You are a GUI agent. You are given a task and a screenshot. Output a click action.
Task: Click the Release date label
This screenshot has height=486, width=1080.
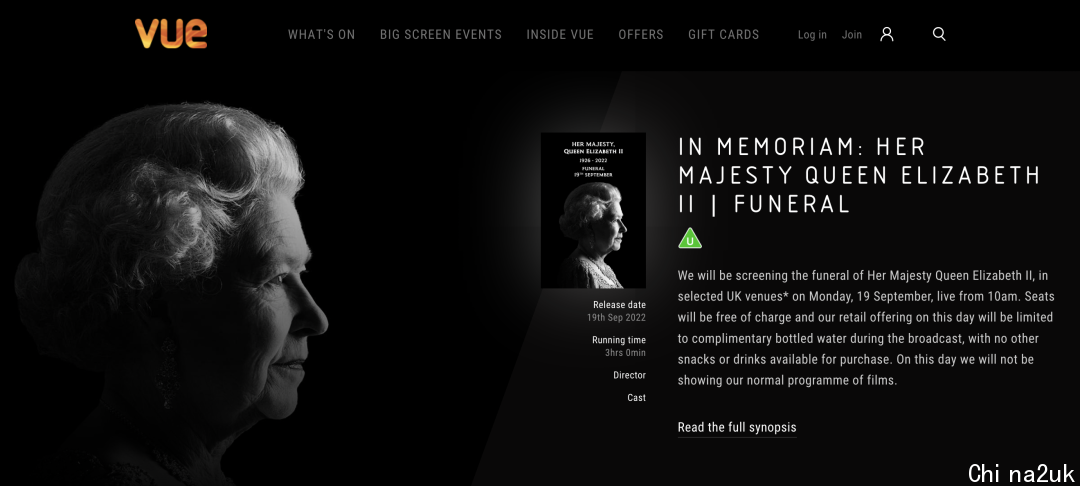619,305
